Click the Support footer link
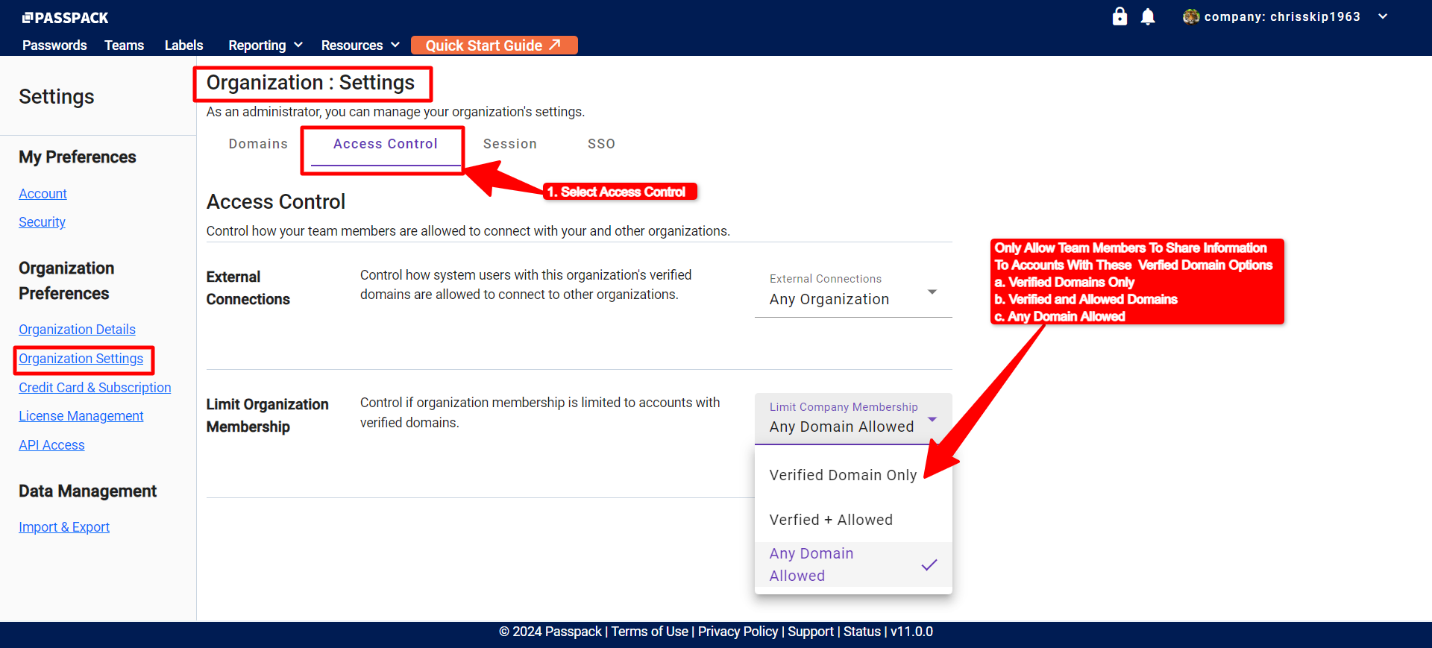 coord(811,632)
